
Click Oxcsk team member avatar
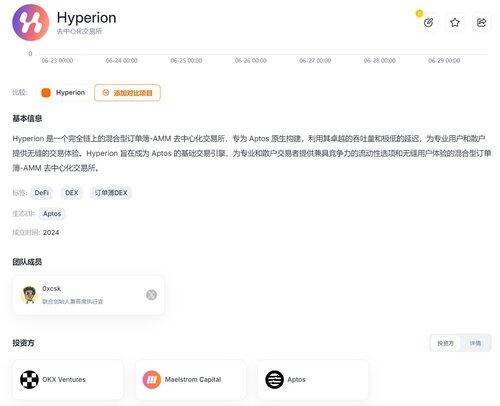[29, 295]
